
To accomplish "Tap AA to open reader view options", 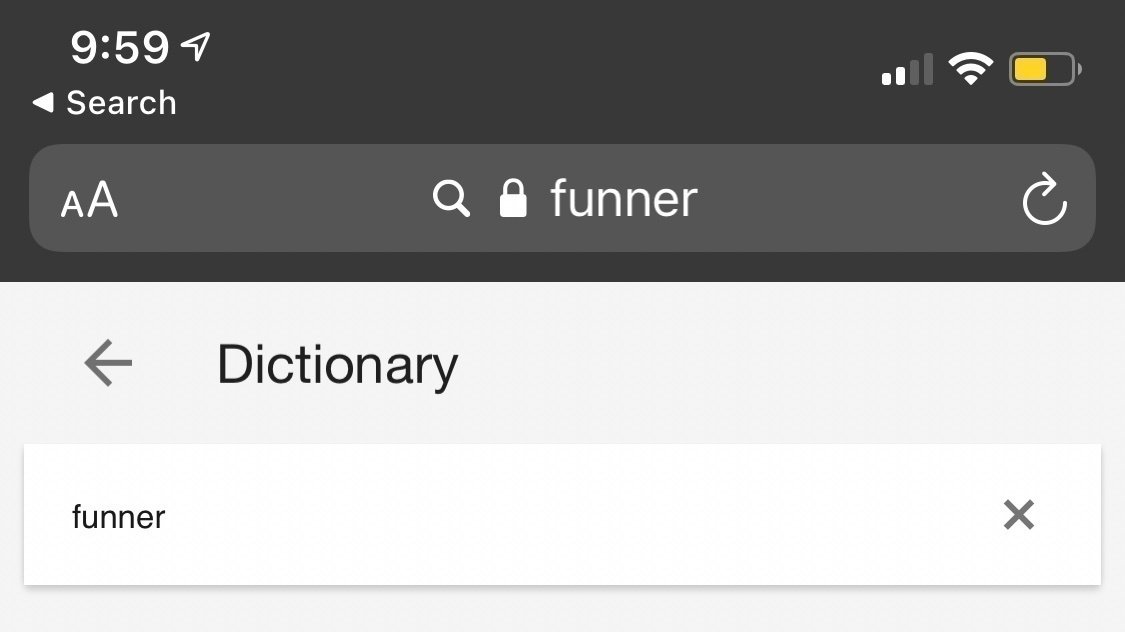I will (x=89, y=199).
